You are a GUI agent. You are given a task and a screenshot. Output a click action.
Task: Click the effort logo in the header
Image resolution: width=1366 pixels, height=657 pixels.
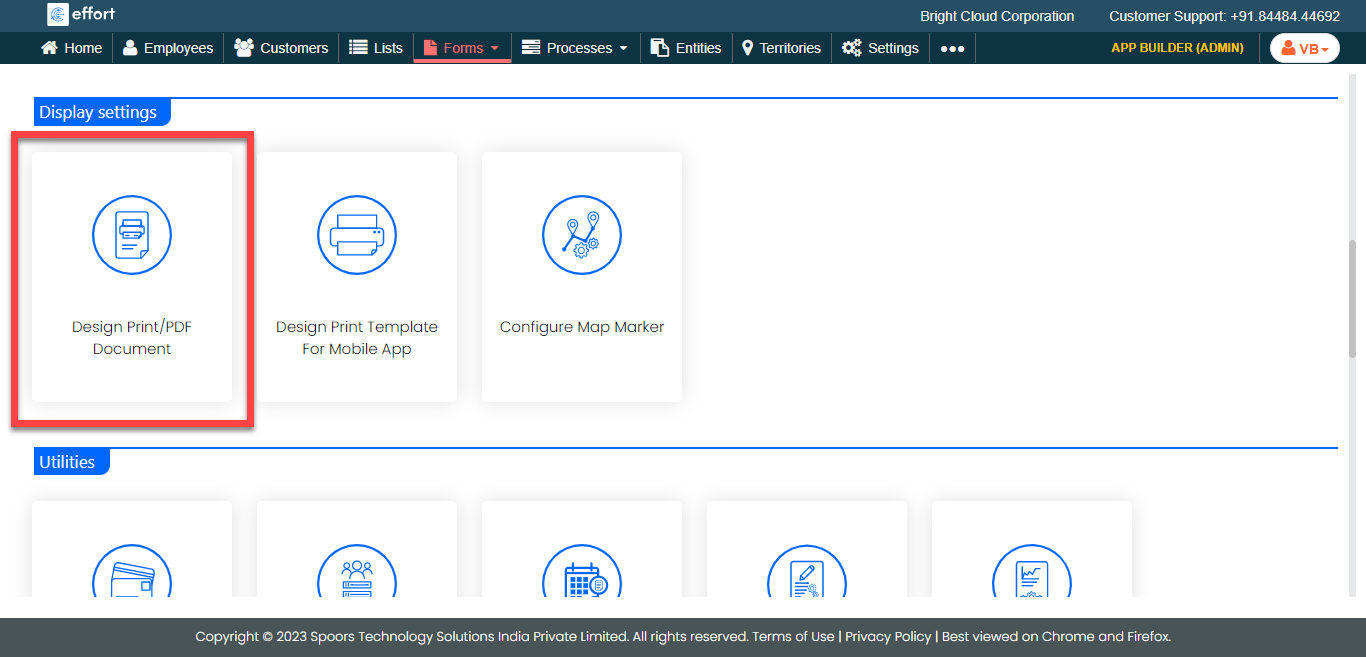tap(82, 14)
